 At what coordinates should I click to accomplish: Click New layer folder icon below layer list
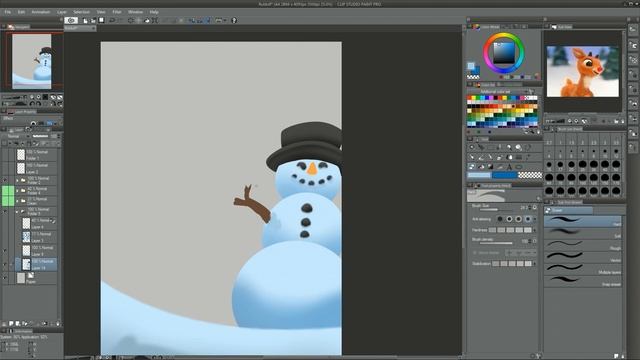[x=24, y=323]
